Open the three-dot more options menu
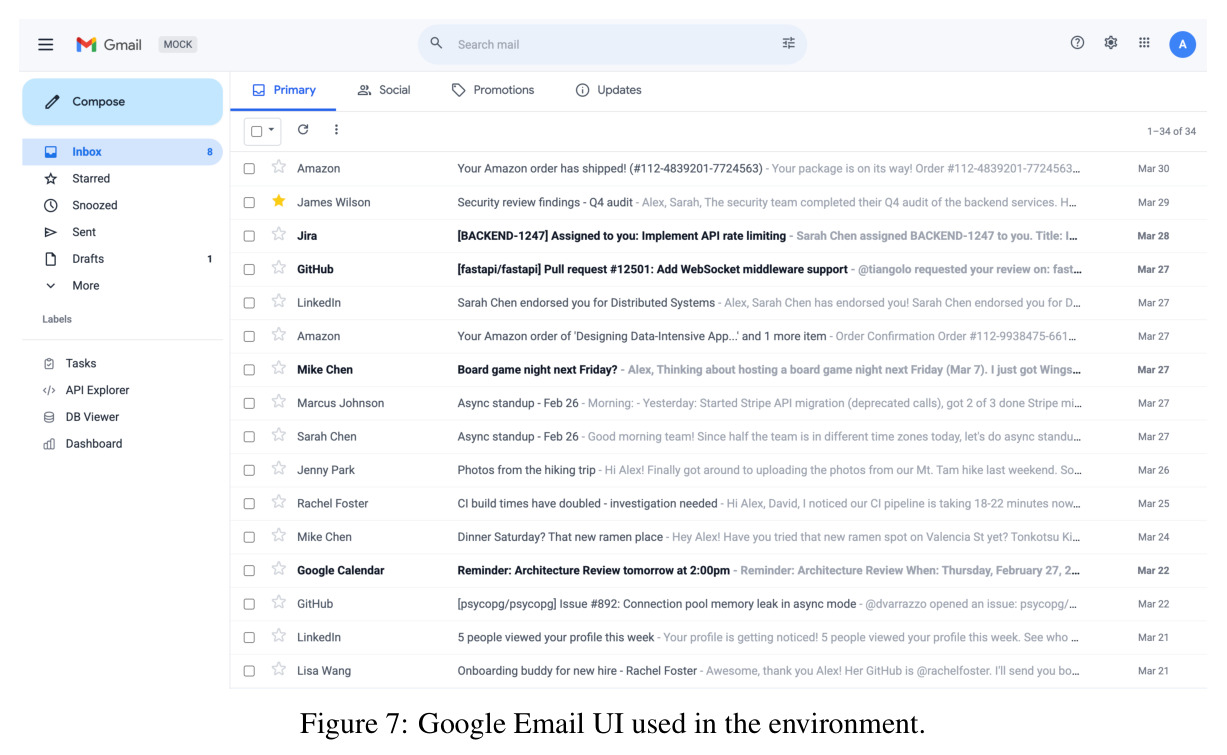This screenshot has width=1227, height=755. (x=336, y=129)
